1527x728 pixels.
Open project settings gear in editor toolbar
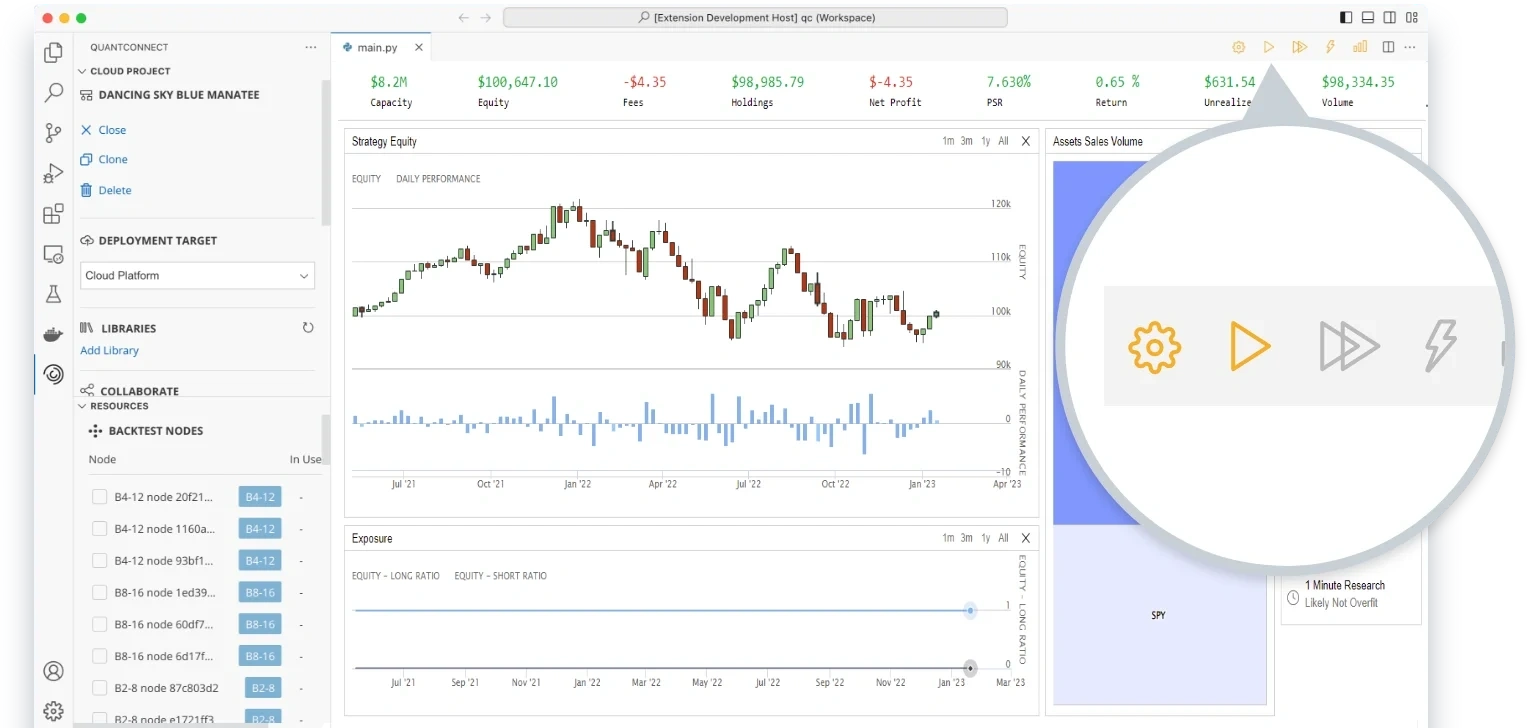tap(1238, 47)
